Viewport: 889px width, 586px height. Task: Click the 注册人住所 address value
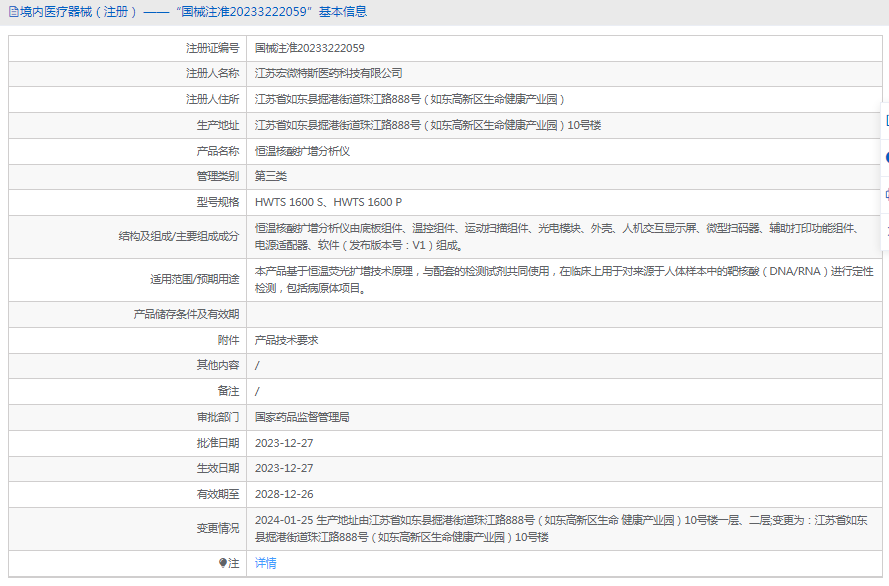click(410, 99)
